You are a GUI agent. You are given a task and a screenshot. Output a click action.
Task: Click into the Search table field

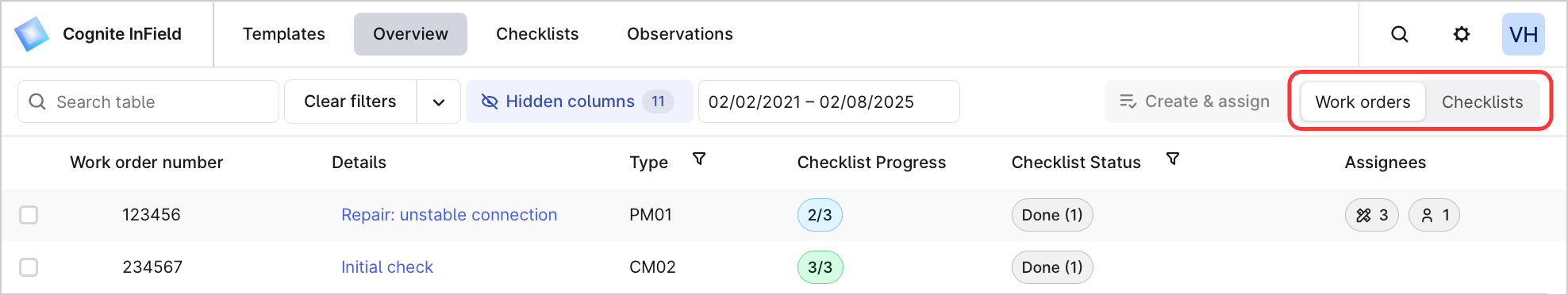click(x=148, y=102)
